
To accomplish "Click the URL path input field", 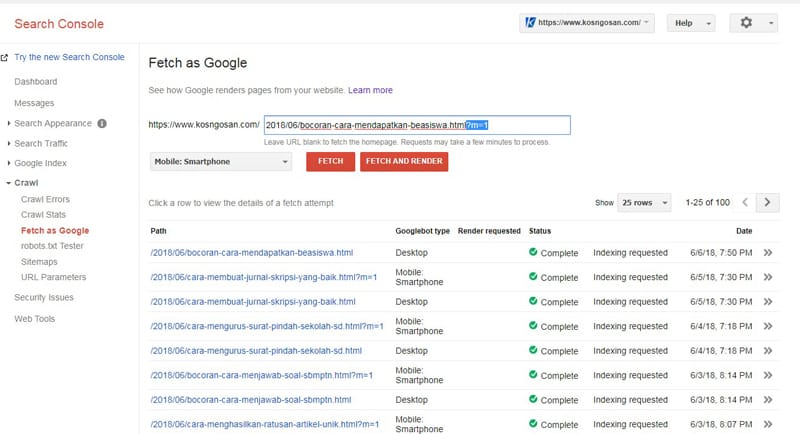I will point(417,125).
